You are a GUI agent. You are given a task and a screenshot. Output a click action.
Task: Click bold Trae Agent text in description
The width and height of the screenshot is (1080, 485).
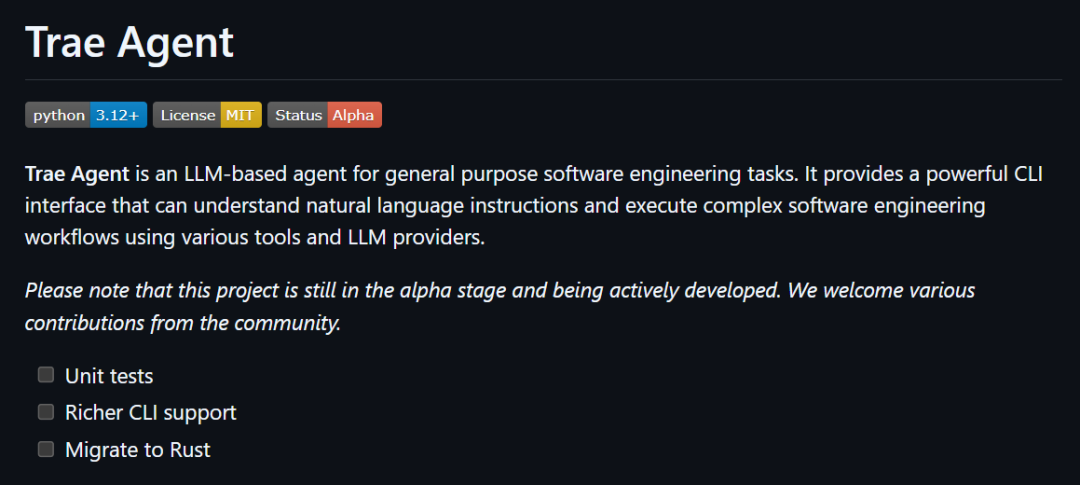(x=77, y=174)
